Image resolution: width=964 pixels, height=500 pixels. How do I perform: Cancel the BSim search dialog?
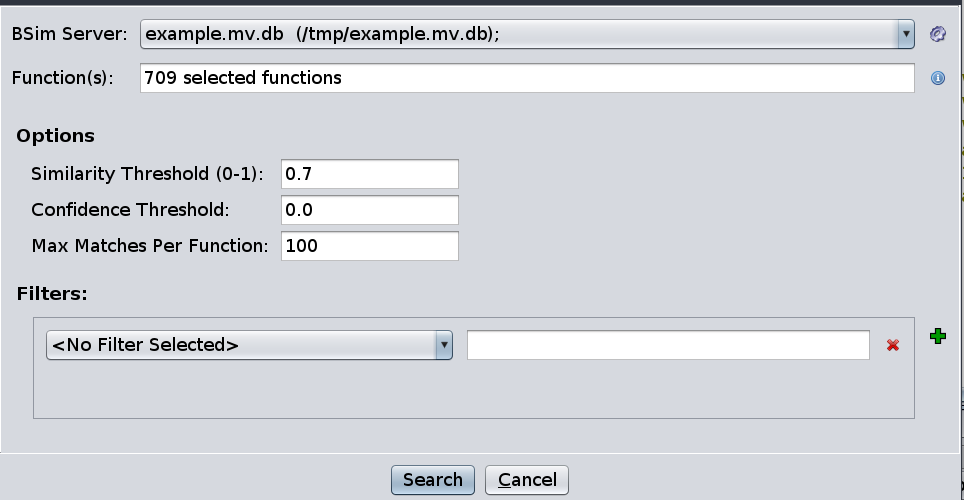(x=526, y=480)
